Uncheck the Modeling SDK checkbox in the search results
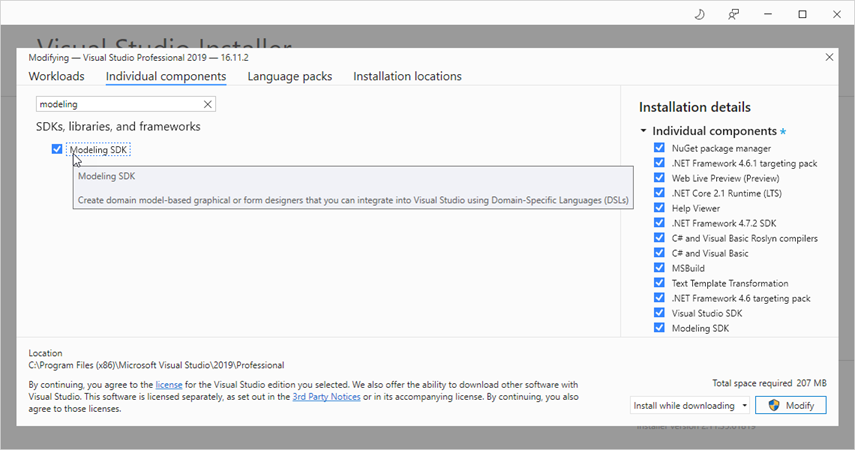This screenshot has height=450, width=855. (57, 149)
